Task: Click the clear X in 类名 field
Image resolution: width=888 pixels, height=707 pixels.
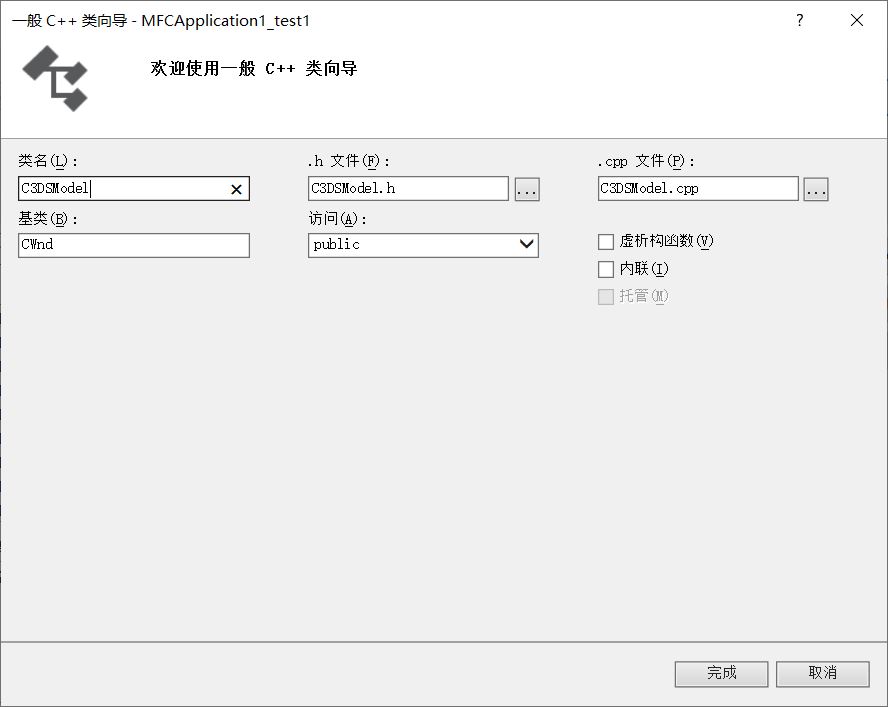Action: coord(236,189)
